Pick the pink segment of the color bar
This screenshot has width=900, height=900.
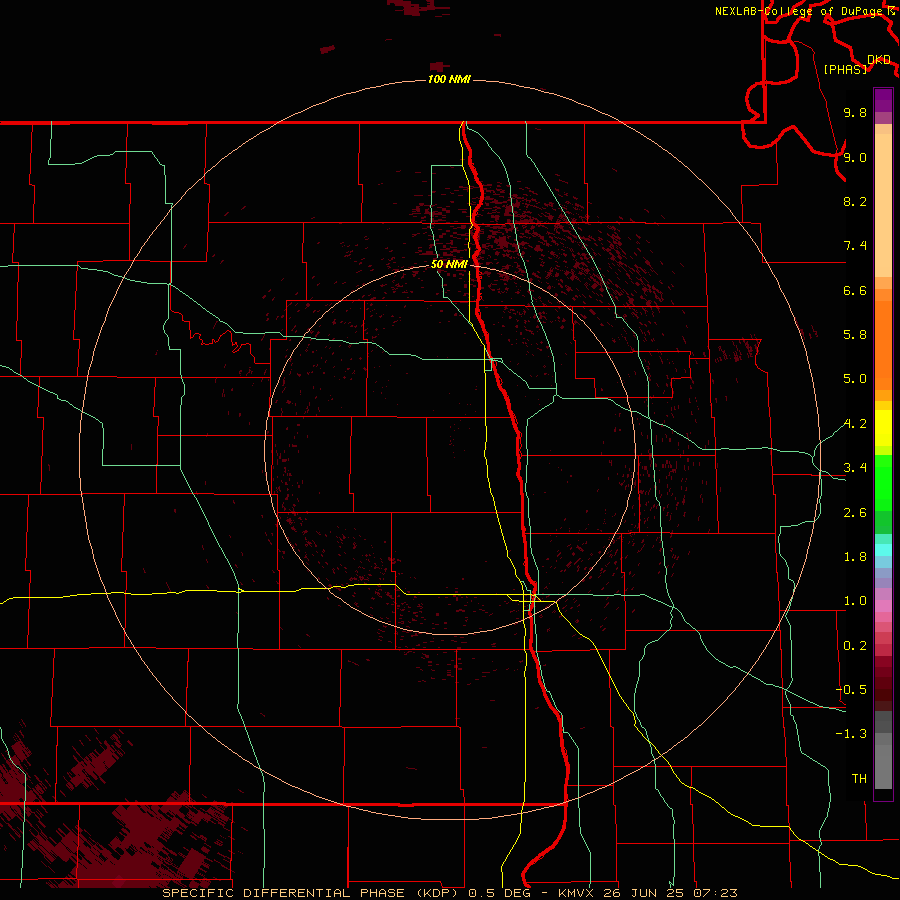pyautogui.click(x=883, y=606)
